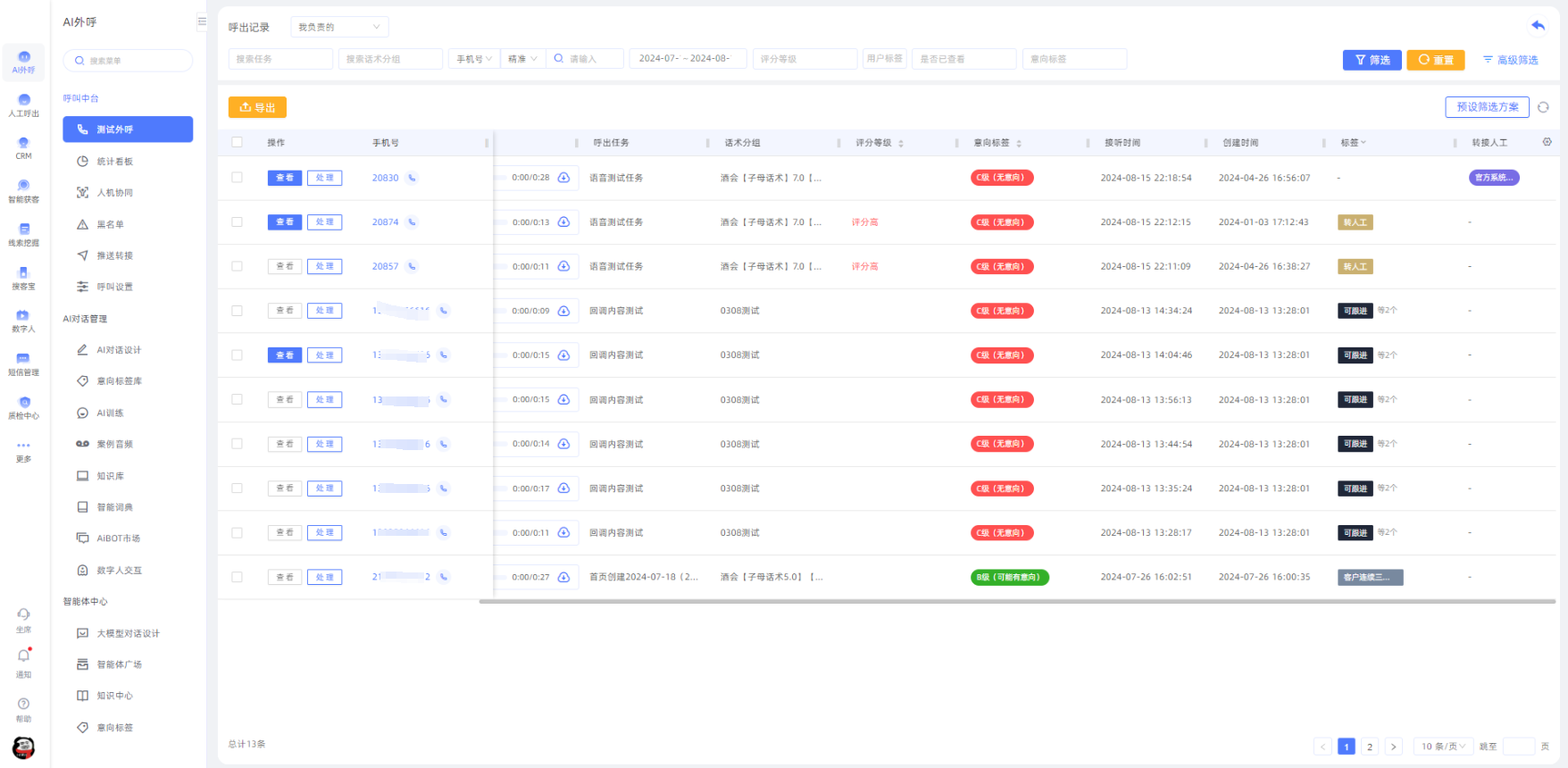1568x768 pixels.
Task: Open the 10 条/页 page size dropdown
Action: 1442,747
